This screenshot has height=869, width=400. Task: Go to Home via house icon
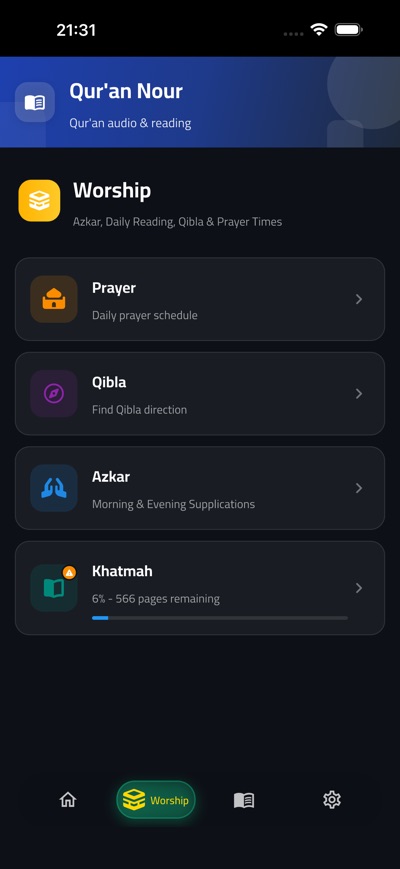coord(68,800)
